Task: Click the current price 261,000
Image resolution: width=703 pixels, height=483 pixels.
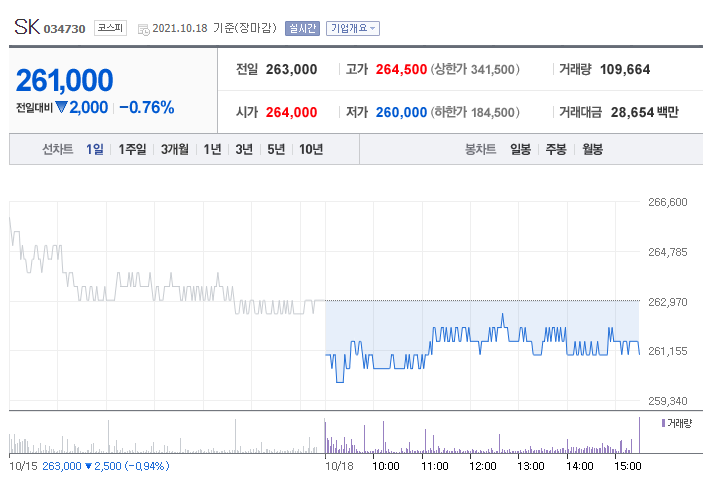Action: 65,80
